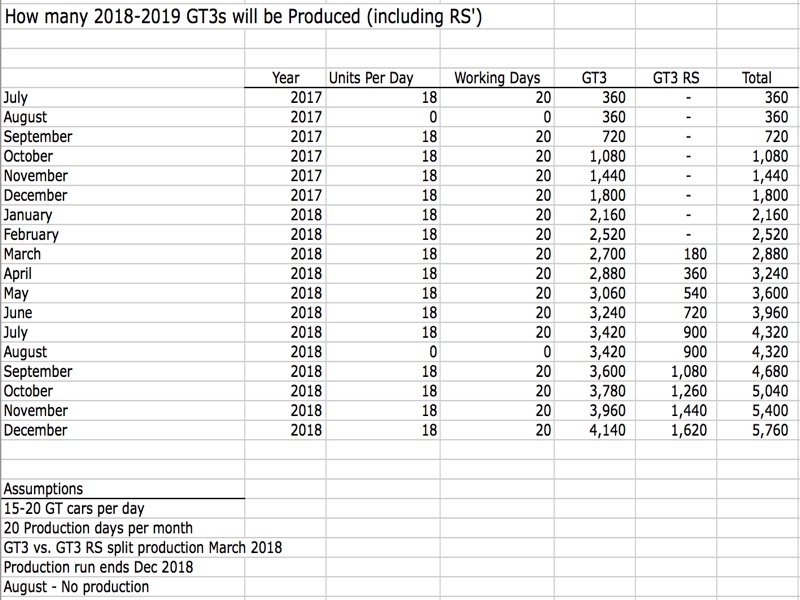Image resolution: width=800 pixels, height=600 pixels.
Task: Select the GT3 cell '1,440'
Action: pos(608,176)
